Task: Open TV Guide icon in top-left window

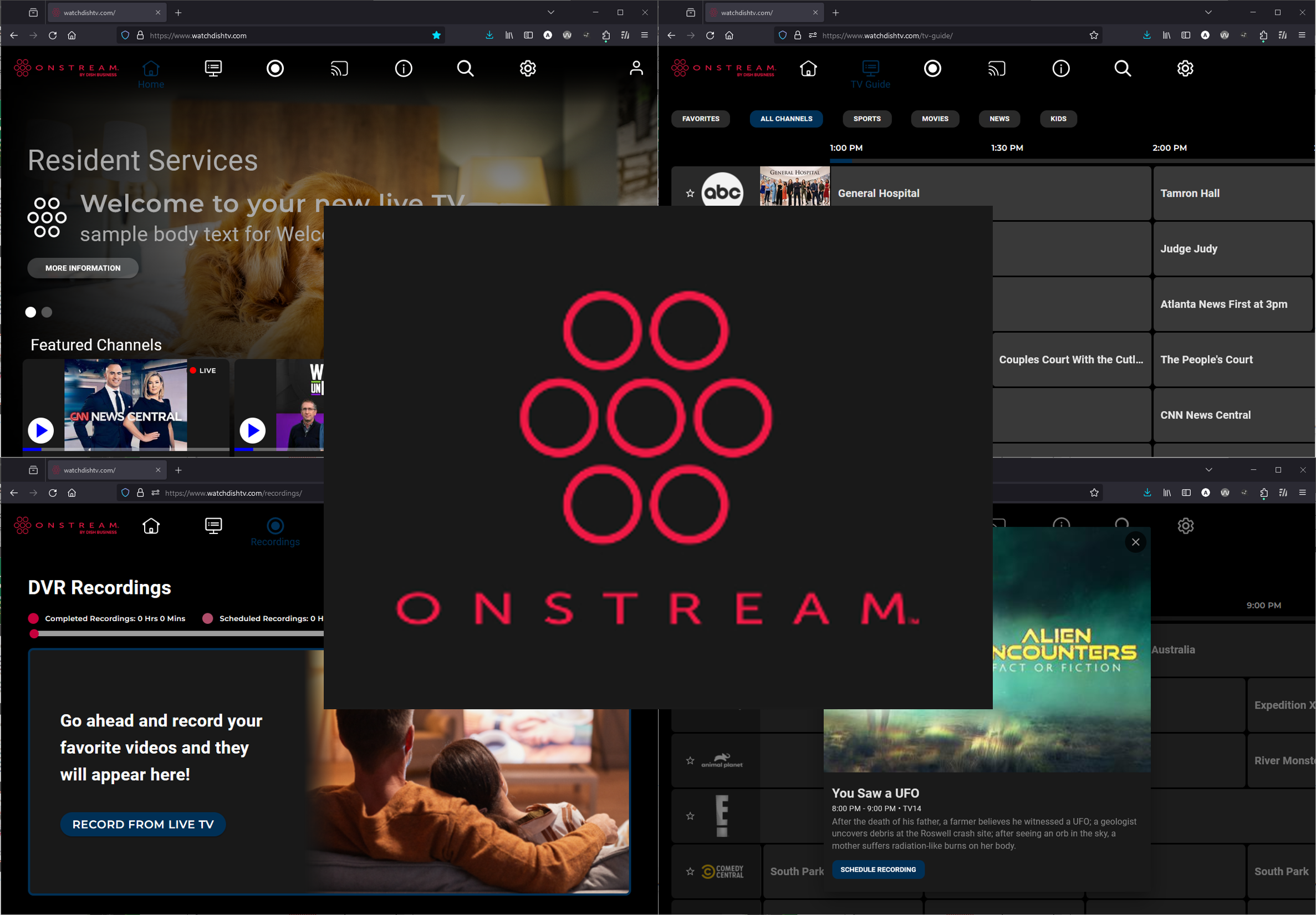Action: (x=213, y=69)
